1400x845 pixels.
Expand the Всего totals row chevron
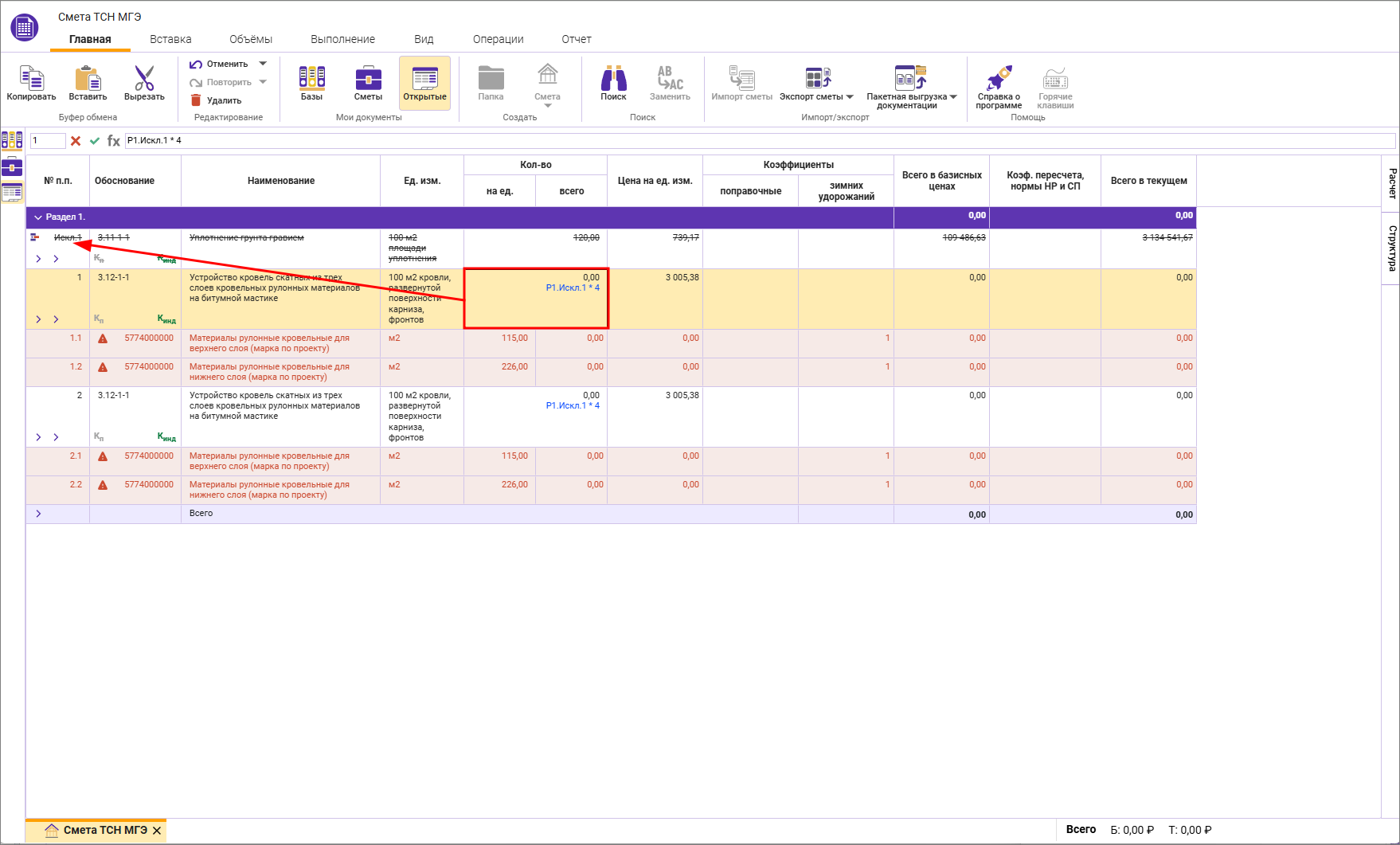point(38,514)
